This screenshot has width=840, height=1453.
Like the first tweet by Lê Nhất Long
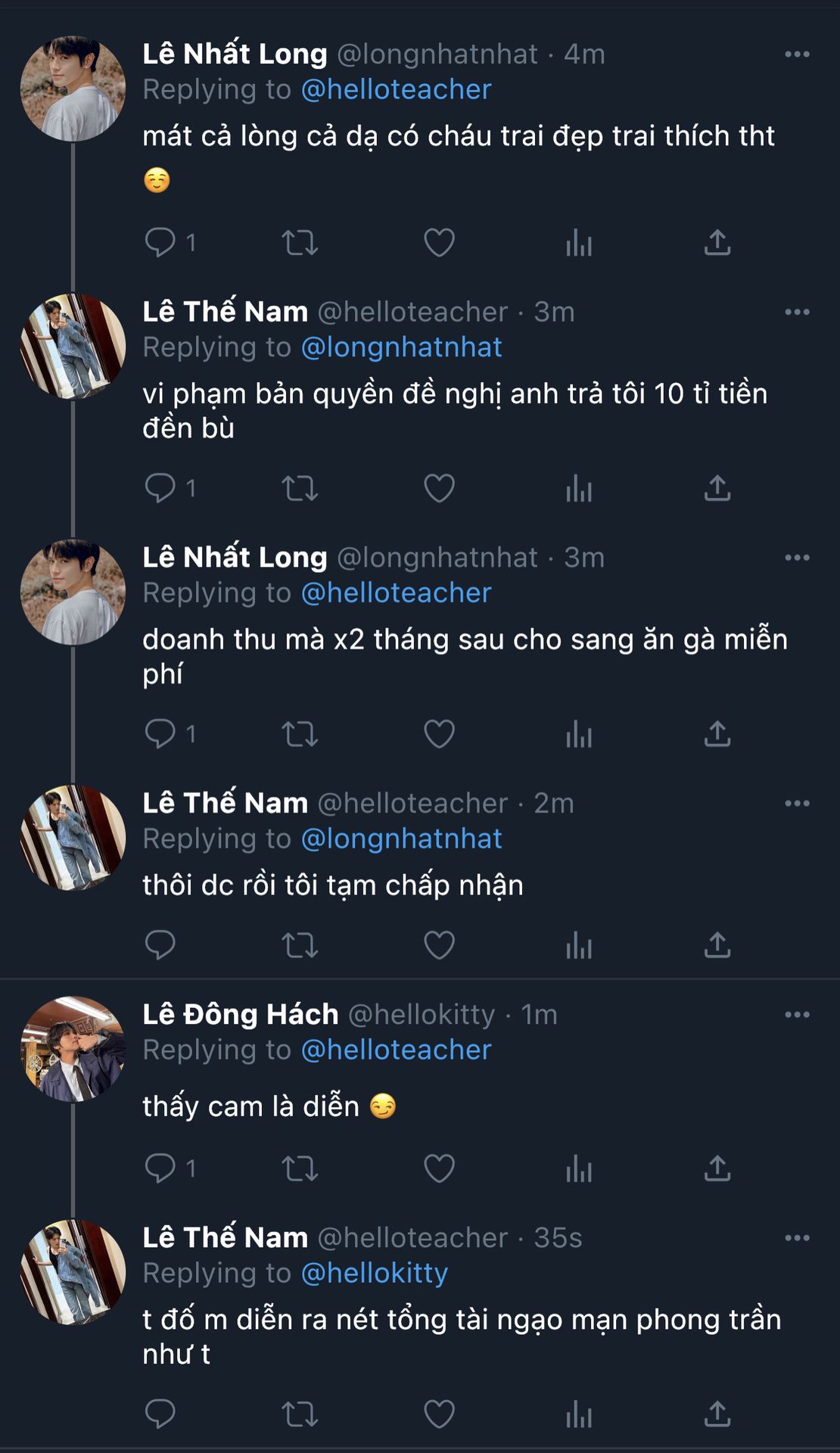[x=439, y=243]
